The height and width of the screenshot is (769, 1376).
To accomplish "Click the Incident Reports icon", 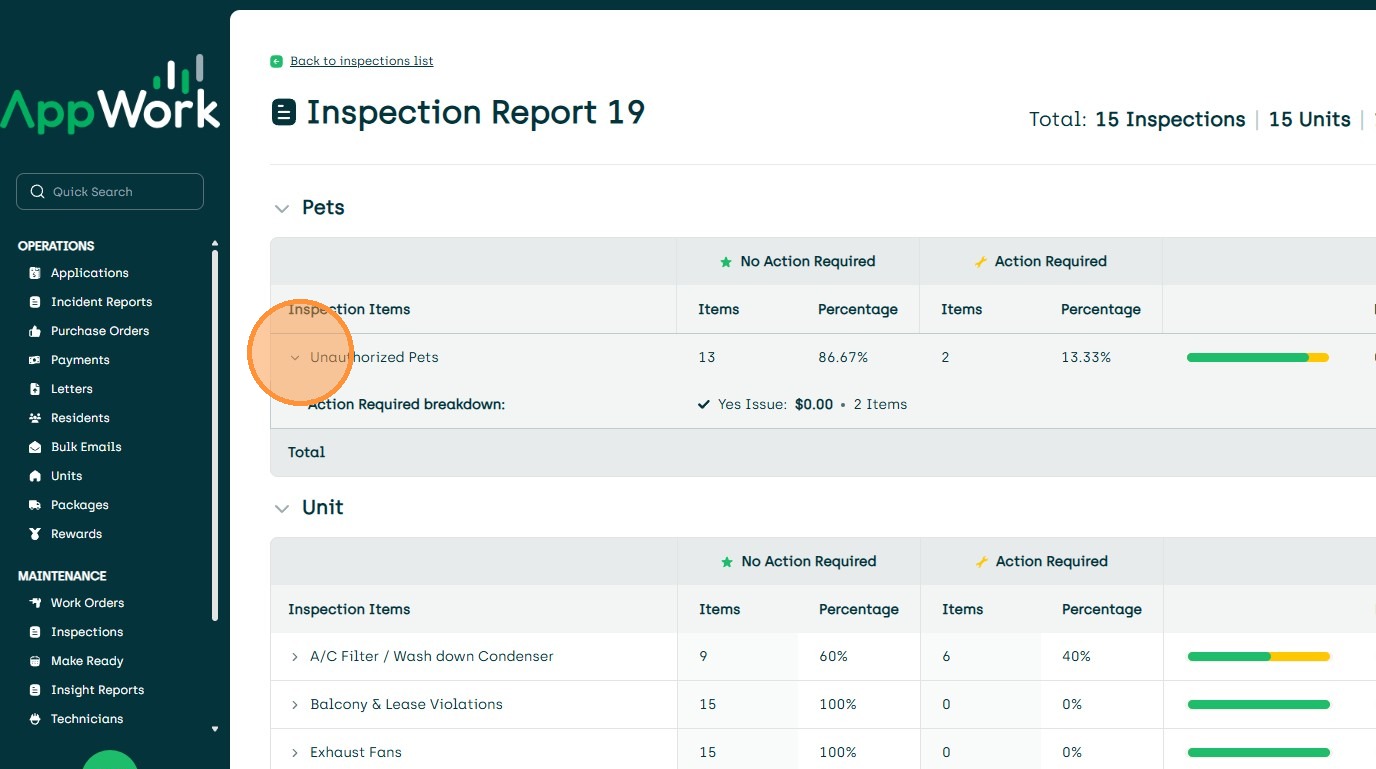I will pyautogui.click(x=35, y=302).
